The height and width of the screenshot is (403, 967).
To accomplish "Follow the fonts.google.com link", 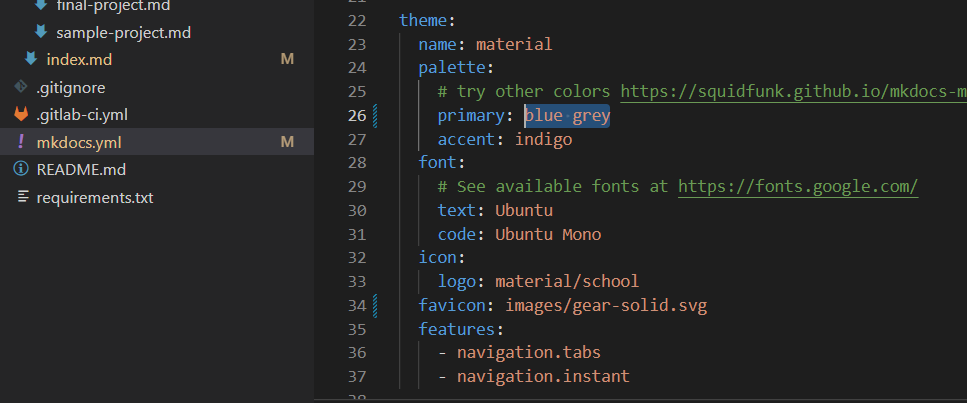I will (x=798, y=186).
